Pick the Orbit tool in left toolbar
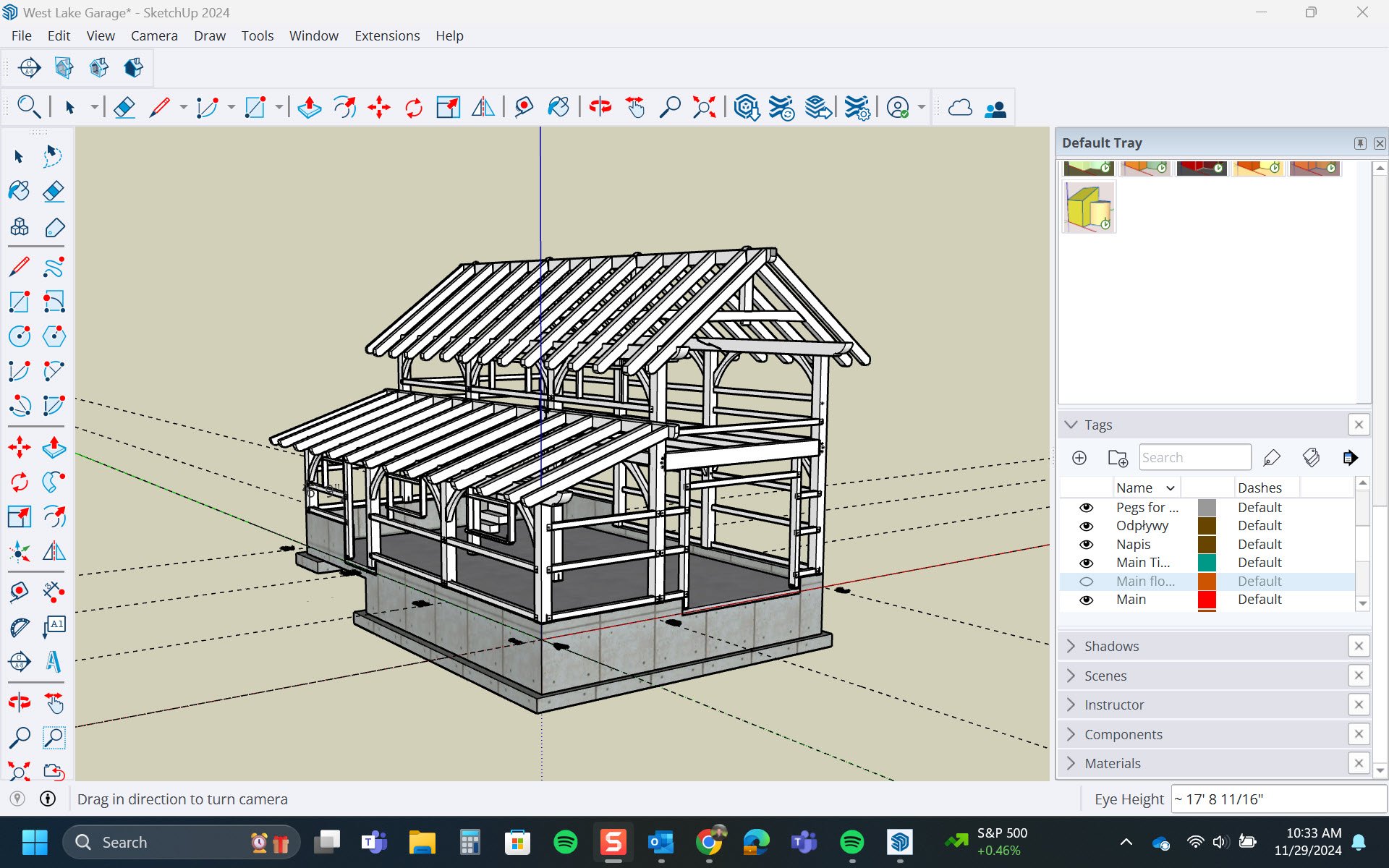 coord(20,702)
